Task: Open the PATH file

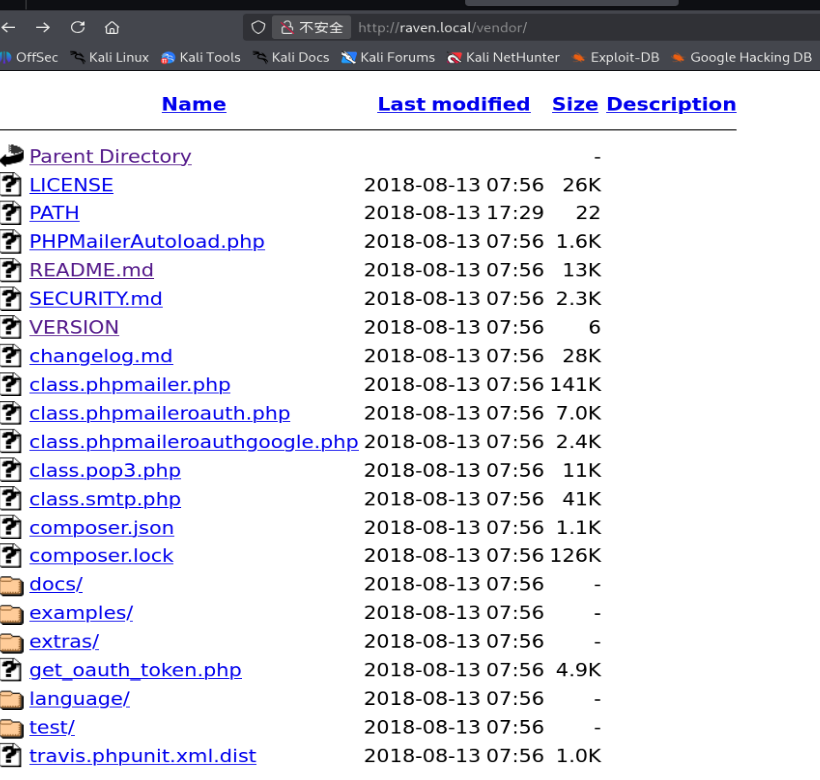Action: coord(54,213)
